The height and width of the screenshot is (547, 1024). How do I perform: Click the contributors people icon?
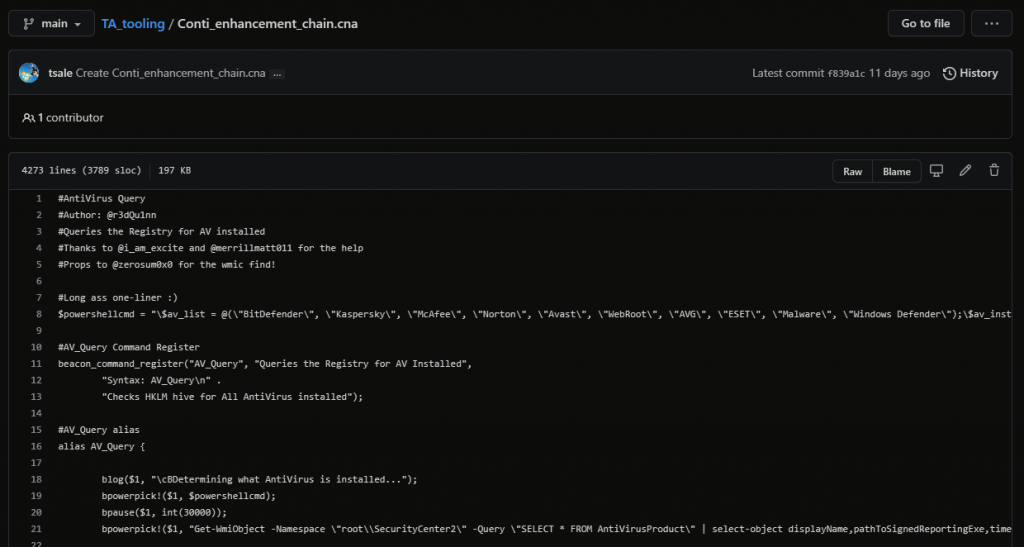28,118
